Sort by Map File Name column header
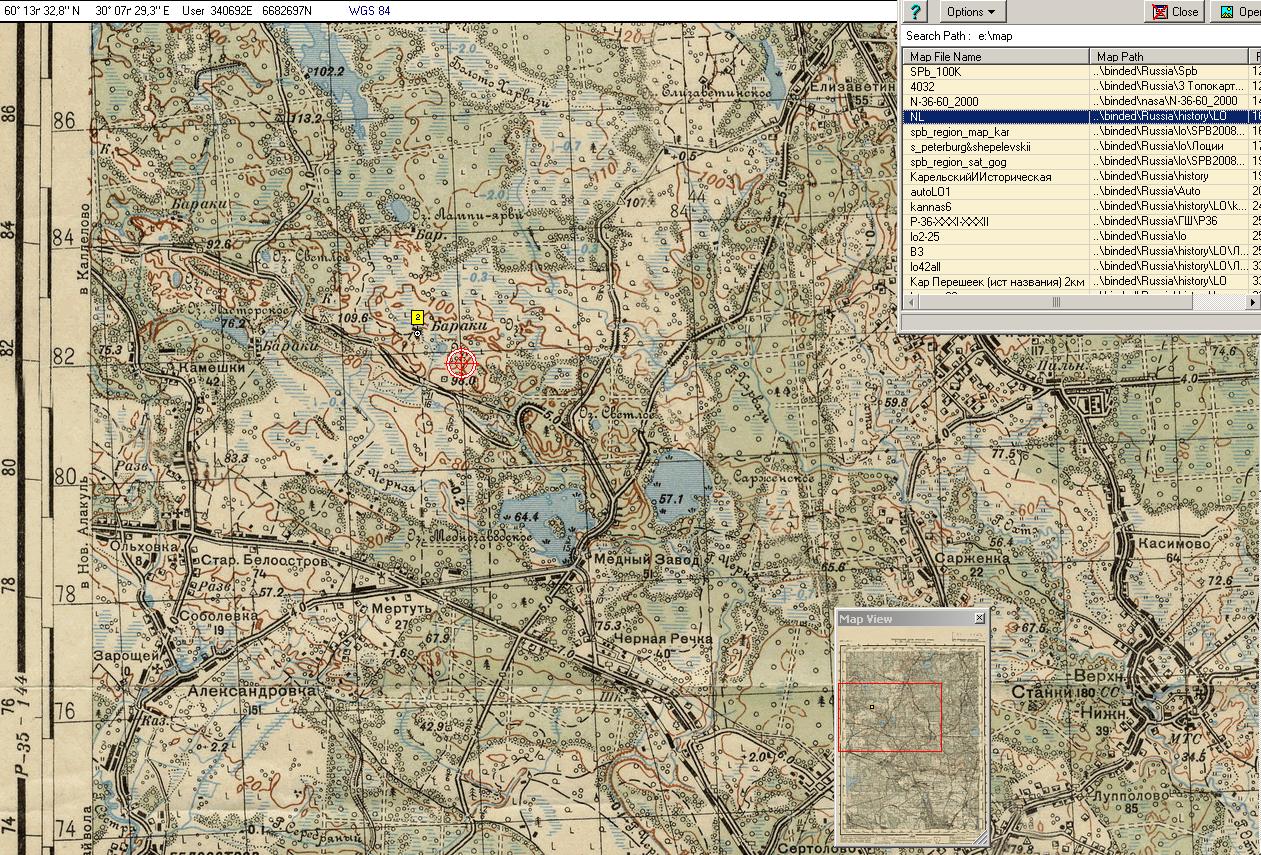This screenshot has height=855, width=1261. point(995,57)
